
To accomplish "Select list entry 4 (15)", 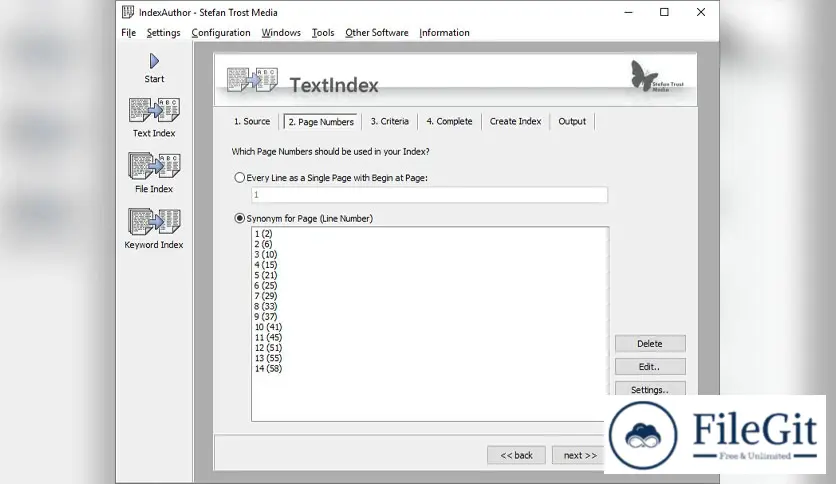I will coord(266,265).
